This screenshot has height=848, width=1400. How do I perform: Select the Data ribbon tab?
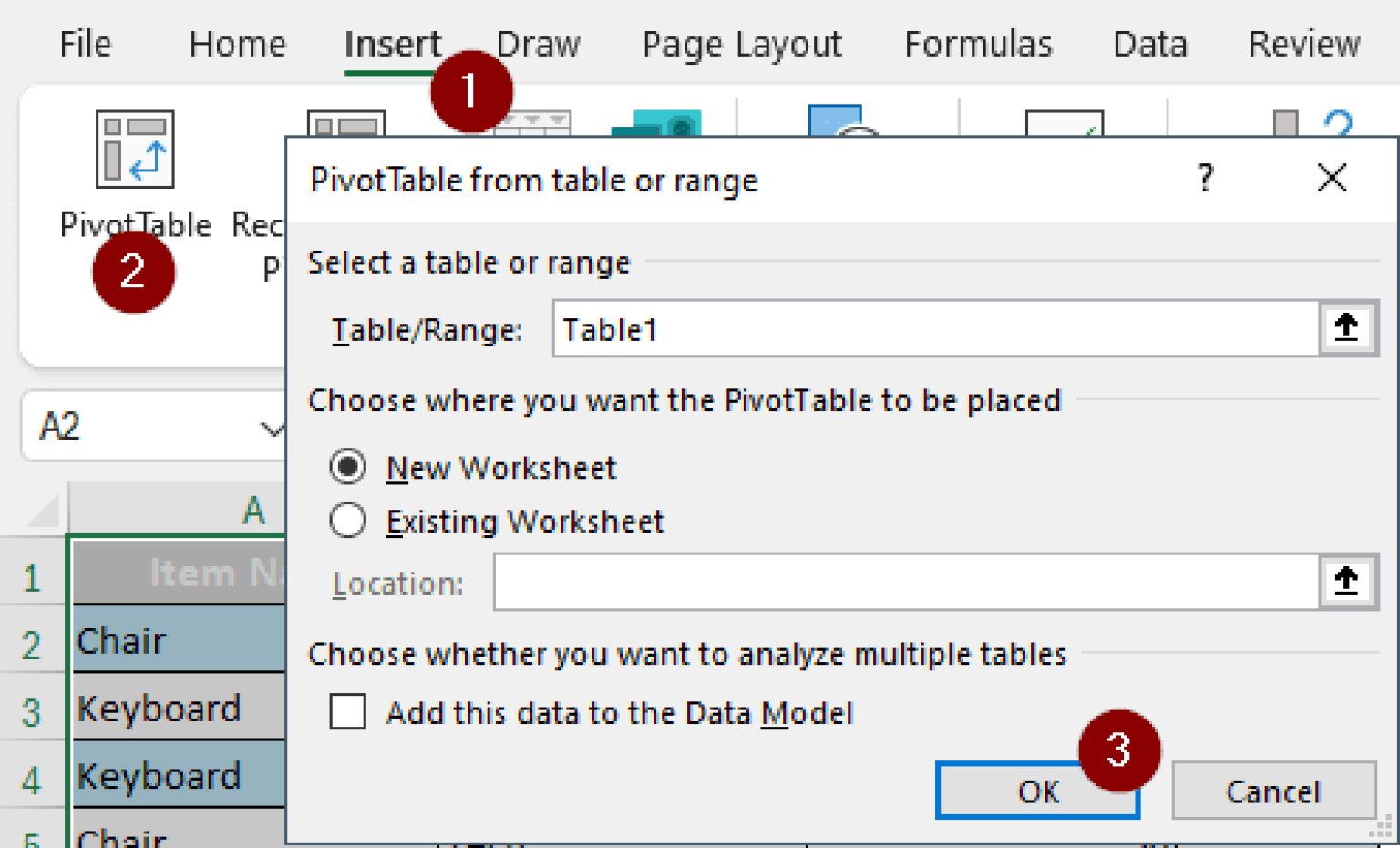click(1148, 43)
